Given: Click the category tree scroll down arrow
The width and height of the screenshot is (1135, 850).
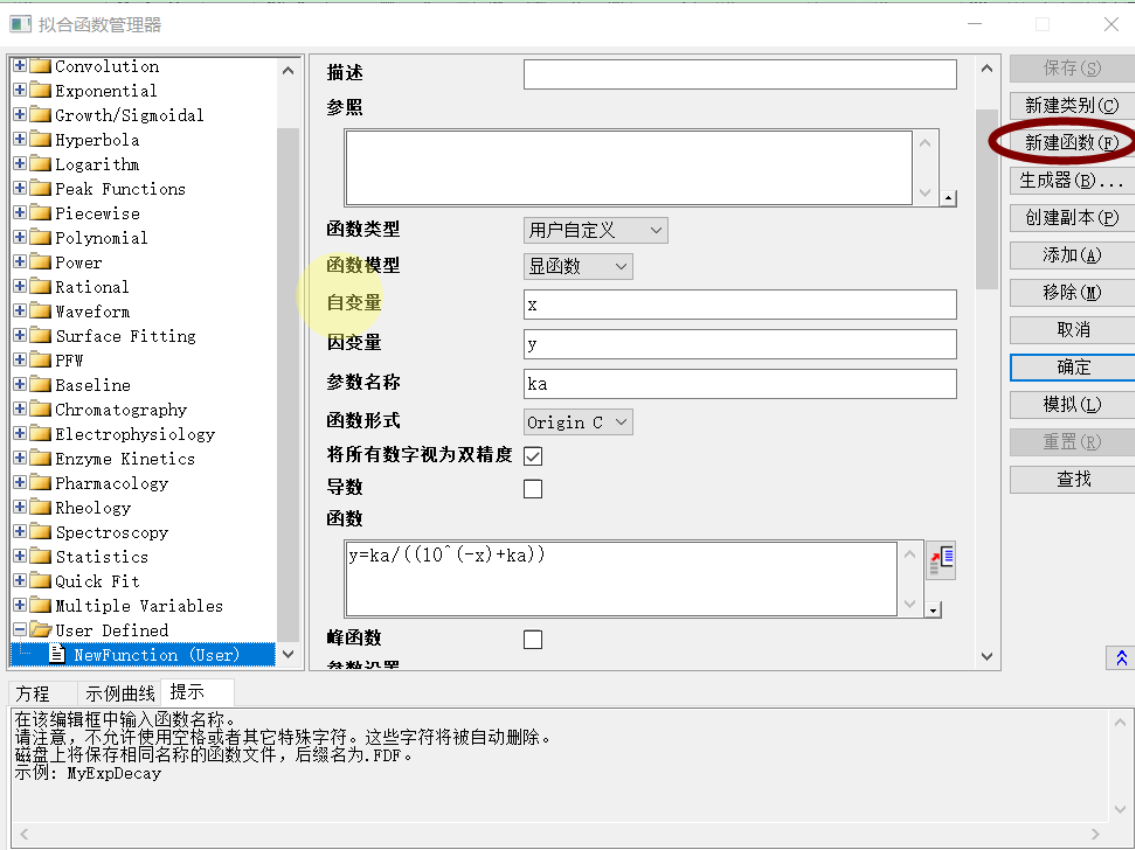Looking at the screenshot, I should point(288,655).
